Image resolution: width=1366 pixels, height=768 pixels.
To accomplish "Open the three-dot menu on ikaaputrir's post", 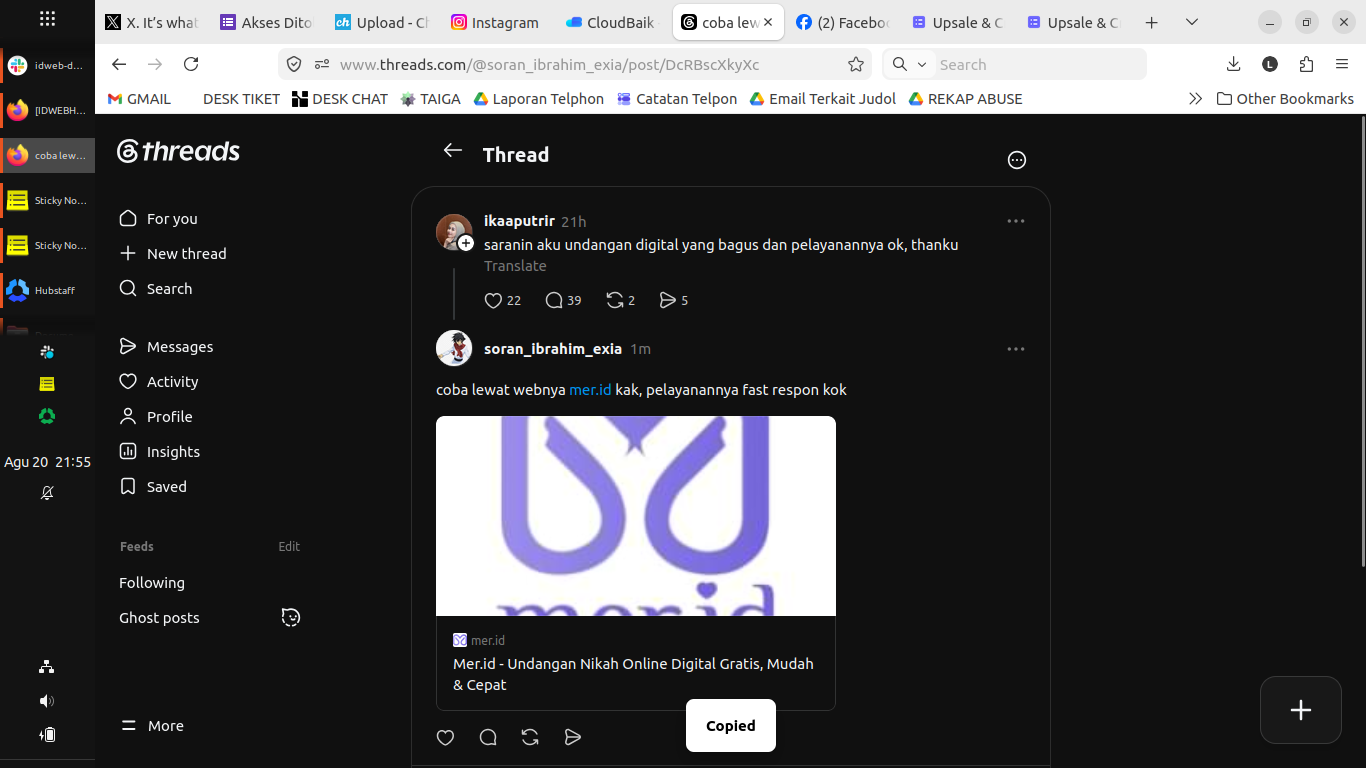I will click(1016, 221).
